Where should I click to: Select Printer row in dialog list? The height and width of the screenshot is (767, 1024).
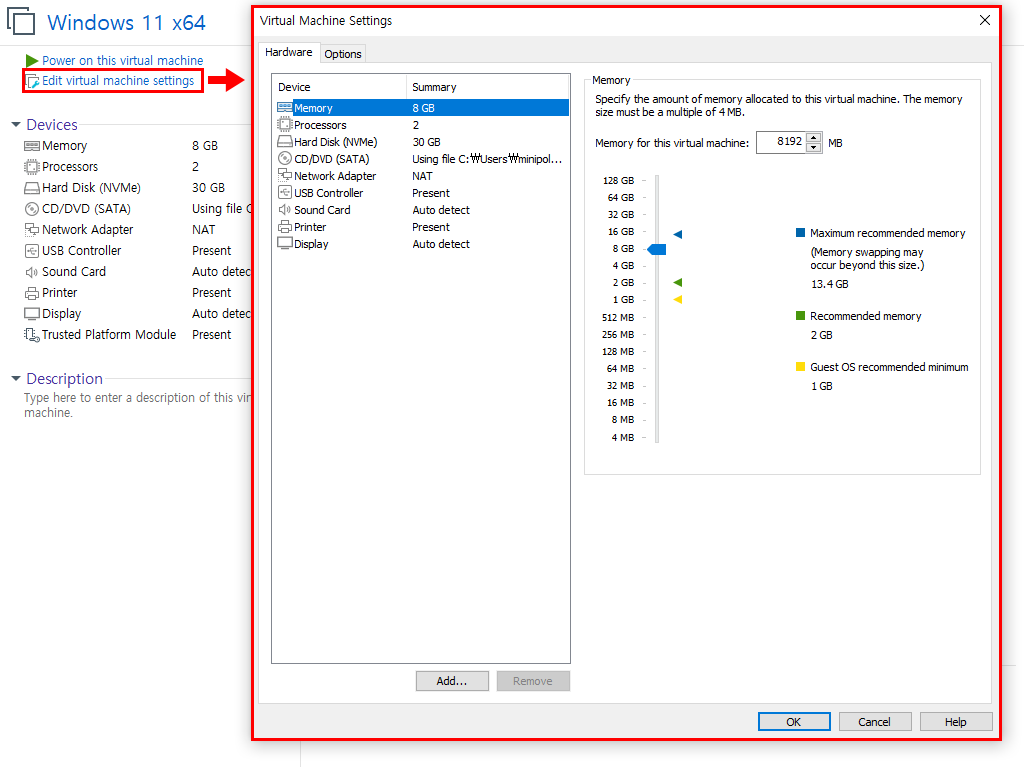422,227
